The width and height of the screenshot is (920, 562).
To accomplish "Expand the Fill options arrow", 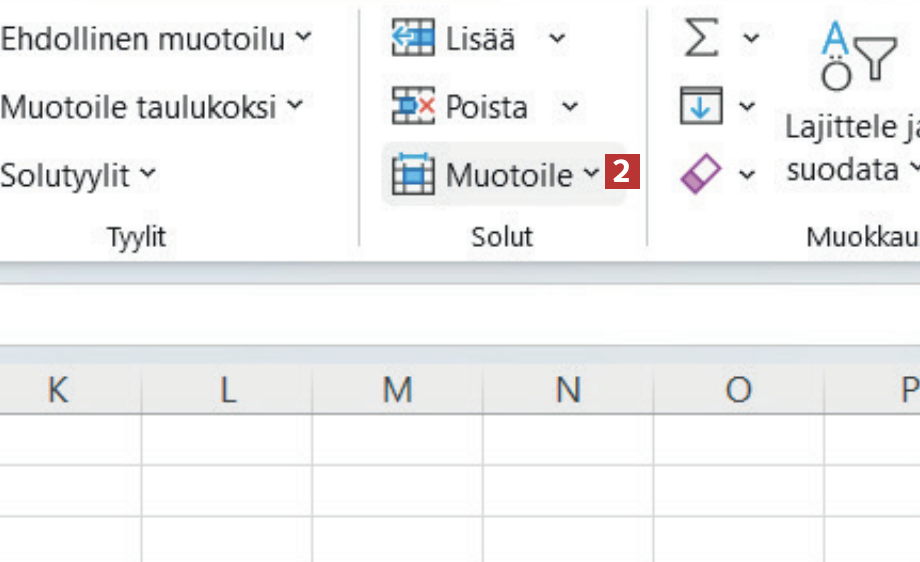I will (747, 106).
